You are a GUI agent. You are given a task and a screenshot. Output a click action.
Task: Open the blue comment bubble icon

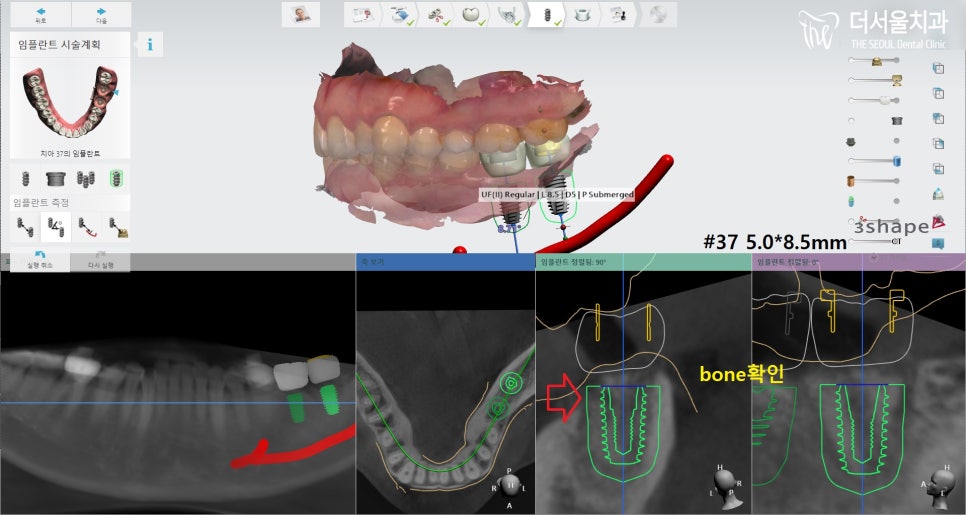[x=938, y=243]
